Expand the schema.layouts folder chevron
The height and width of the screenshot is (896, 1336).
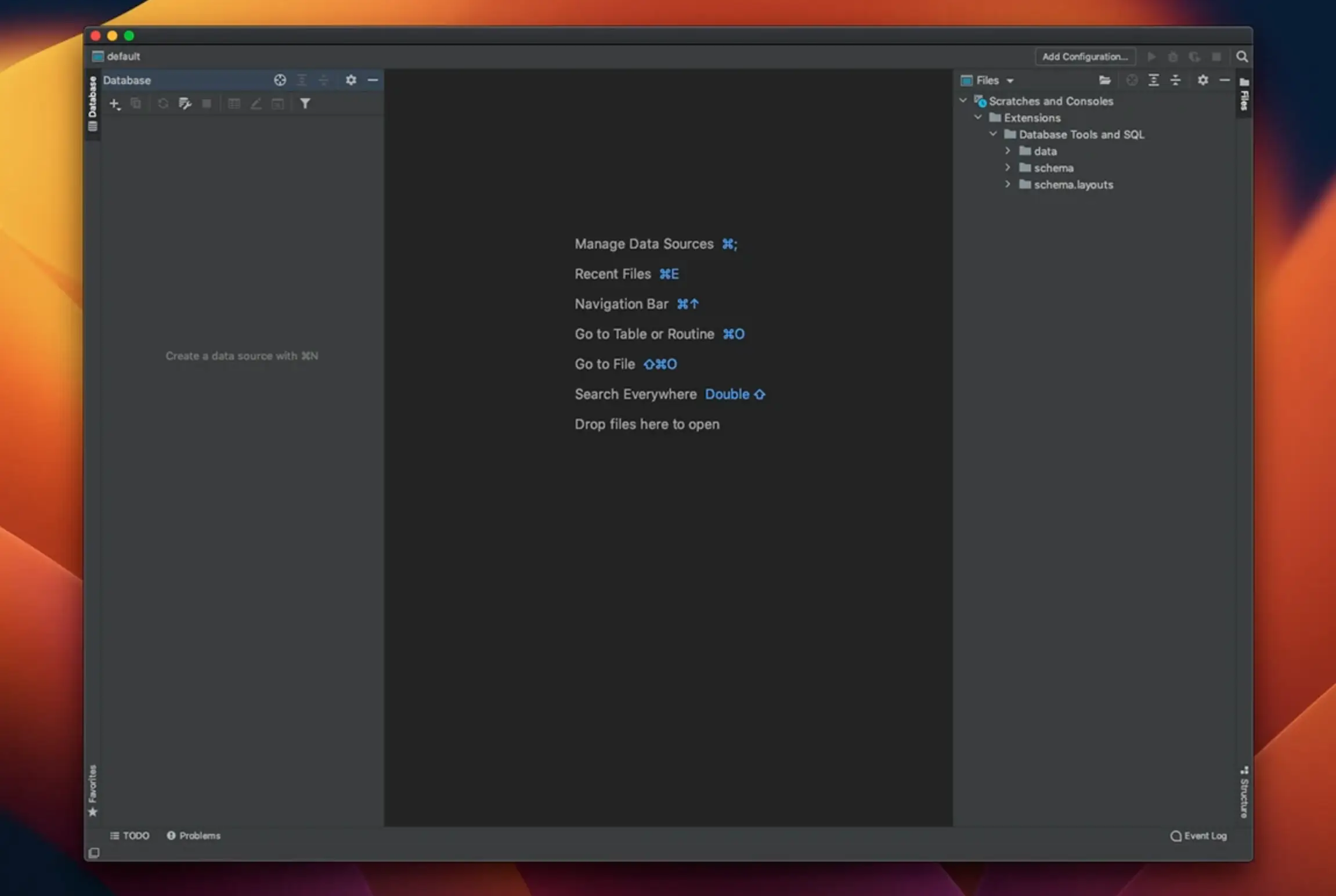(x=1008, y=185)
